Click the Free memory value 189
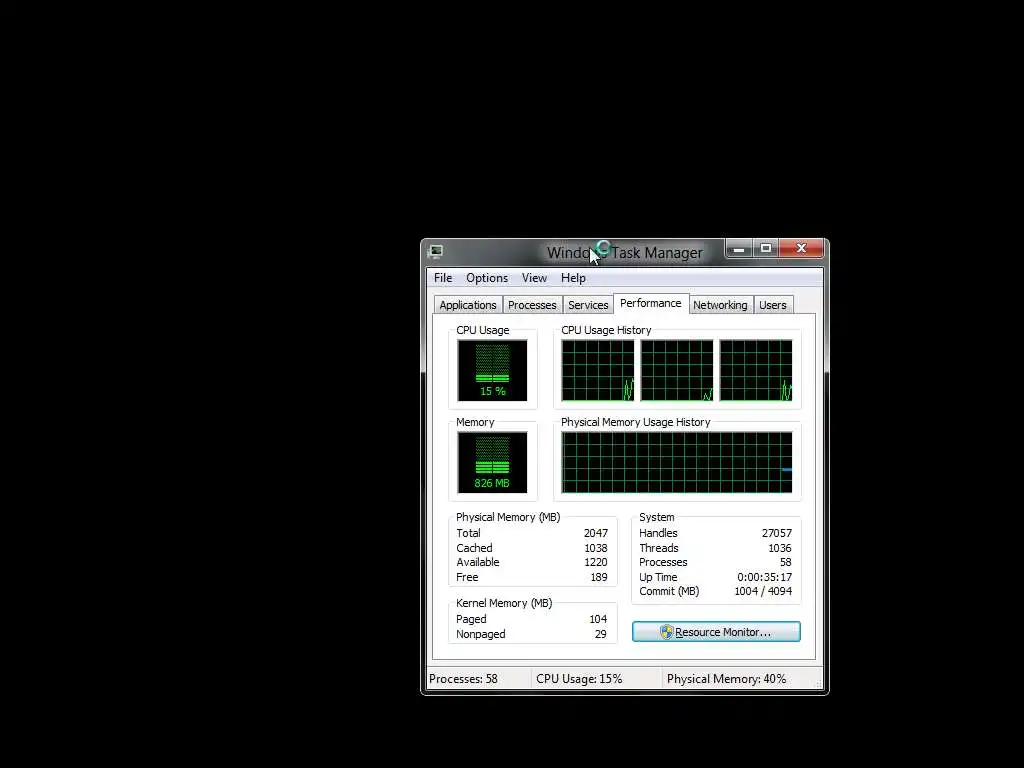 pos(599,577)
